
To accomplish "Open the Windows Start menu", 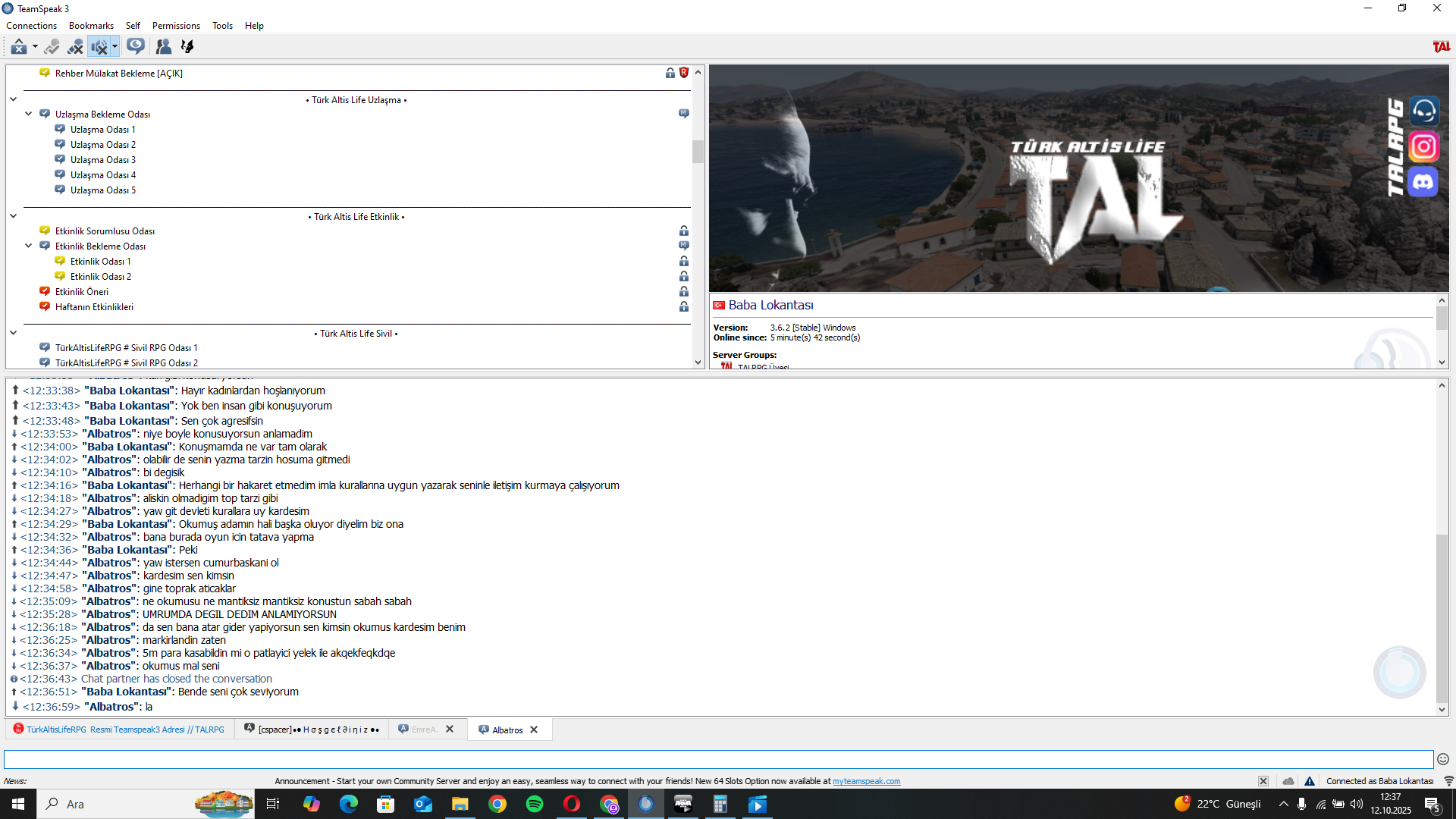I will pyautogui.click(x=18, y=804).
